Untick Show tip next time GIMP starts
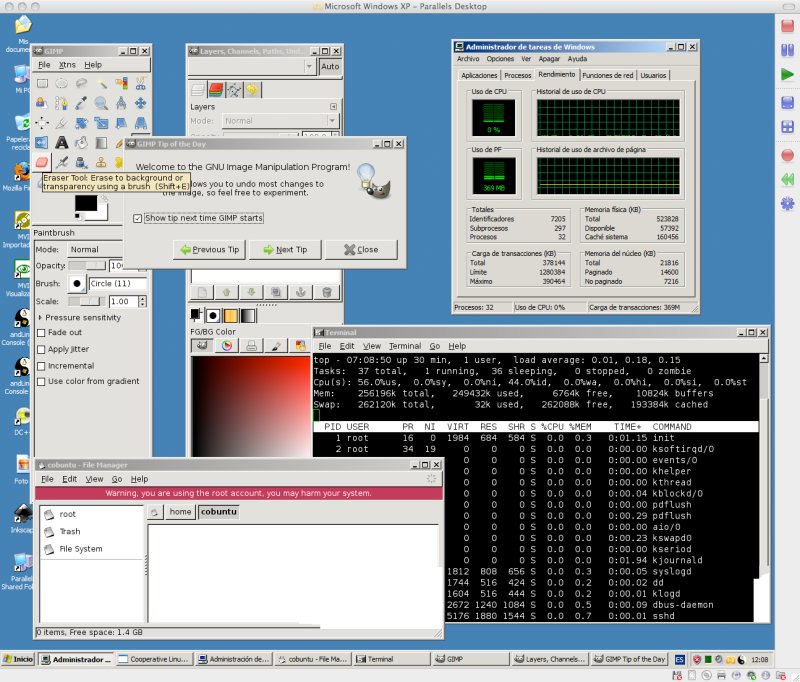The image size is (800, 682). coord(137,218)
